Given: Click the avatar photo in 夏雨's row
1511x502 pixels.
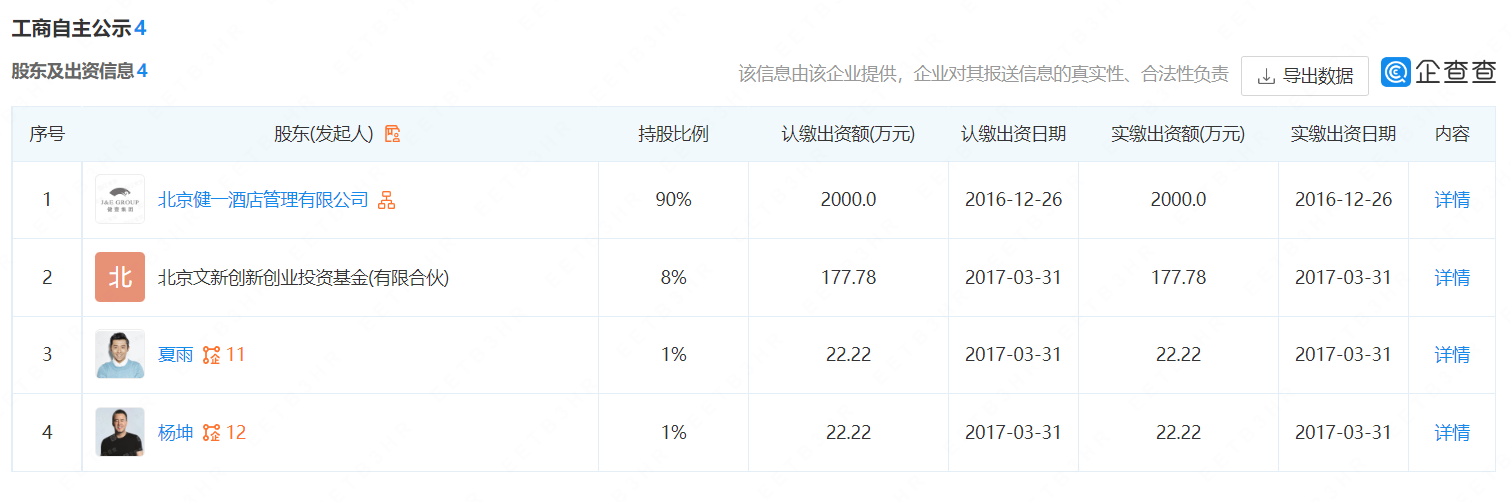Looking at the screenshot, I should (120, 355).
